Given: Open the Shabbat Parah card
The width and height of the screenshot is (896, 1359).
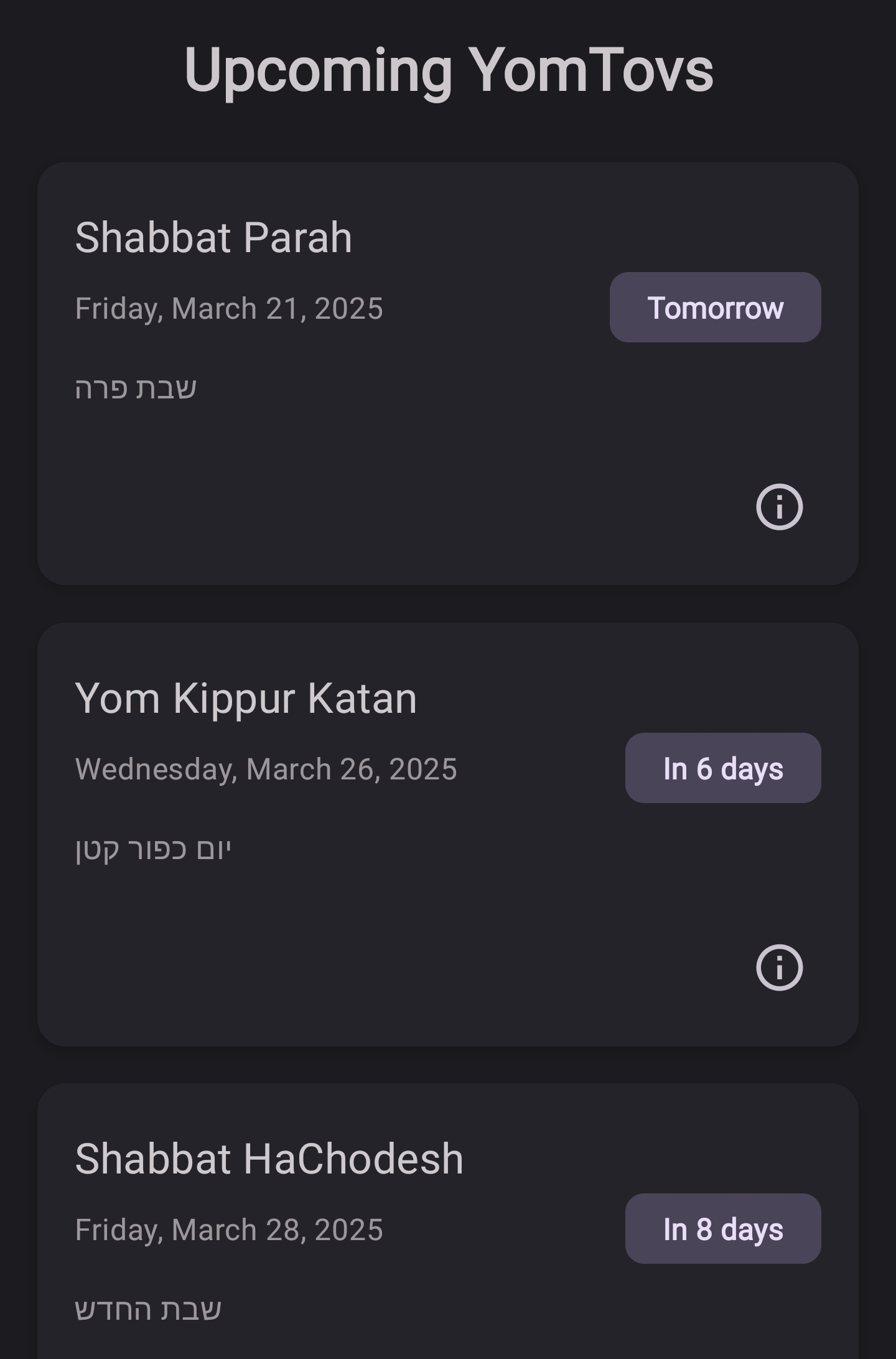Looking at the screenshot, I should (x=448, y=374).
